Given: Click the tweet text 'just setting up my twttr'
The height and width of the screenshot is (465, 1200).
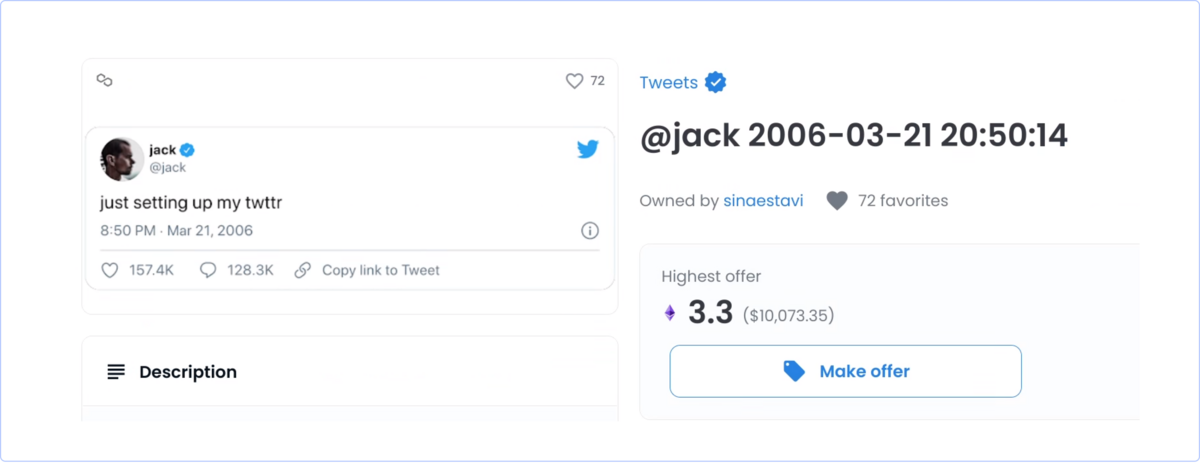Looking at the screenshot, I should click(x=193, y=203).
